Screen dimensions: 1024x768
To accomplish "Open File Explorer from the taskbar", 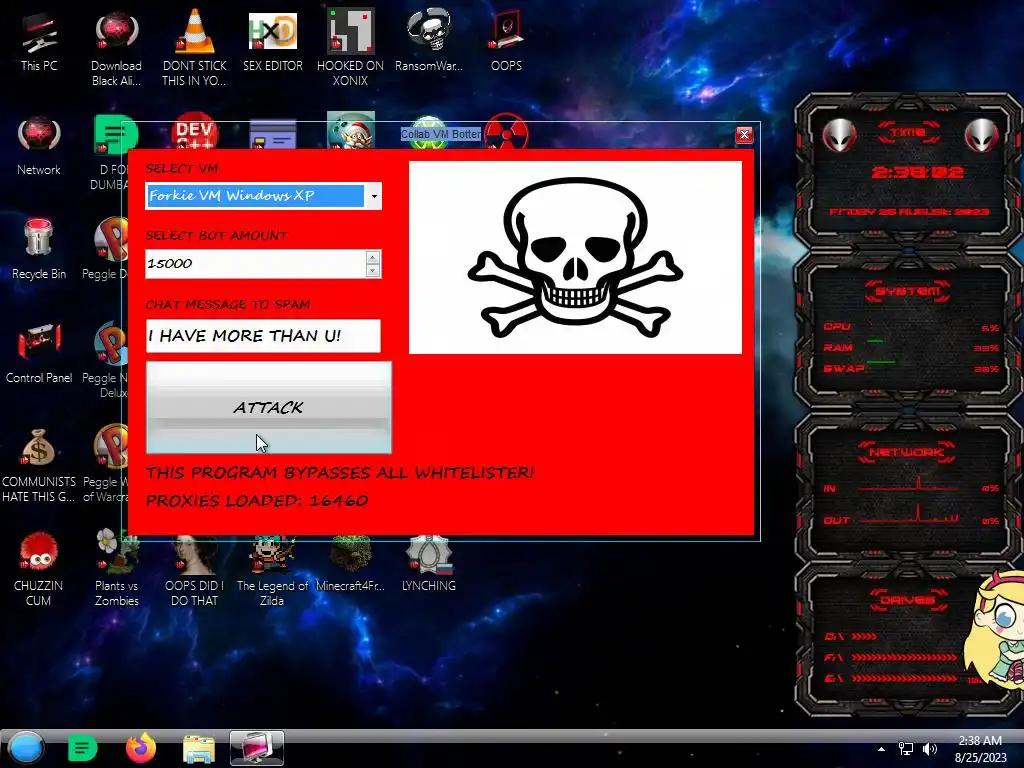I will click(199, 749).
